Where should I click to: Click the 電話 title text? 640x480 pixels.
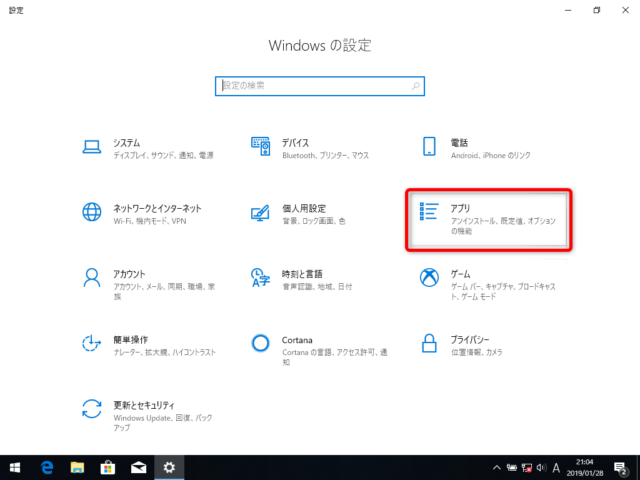[459, 143]
